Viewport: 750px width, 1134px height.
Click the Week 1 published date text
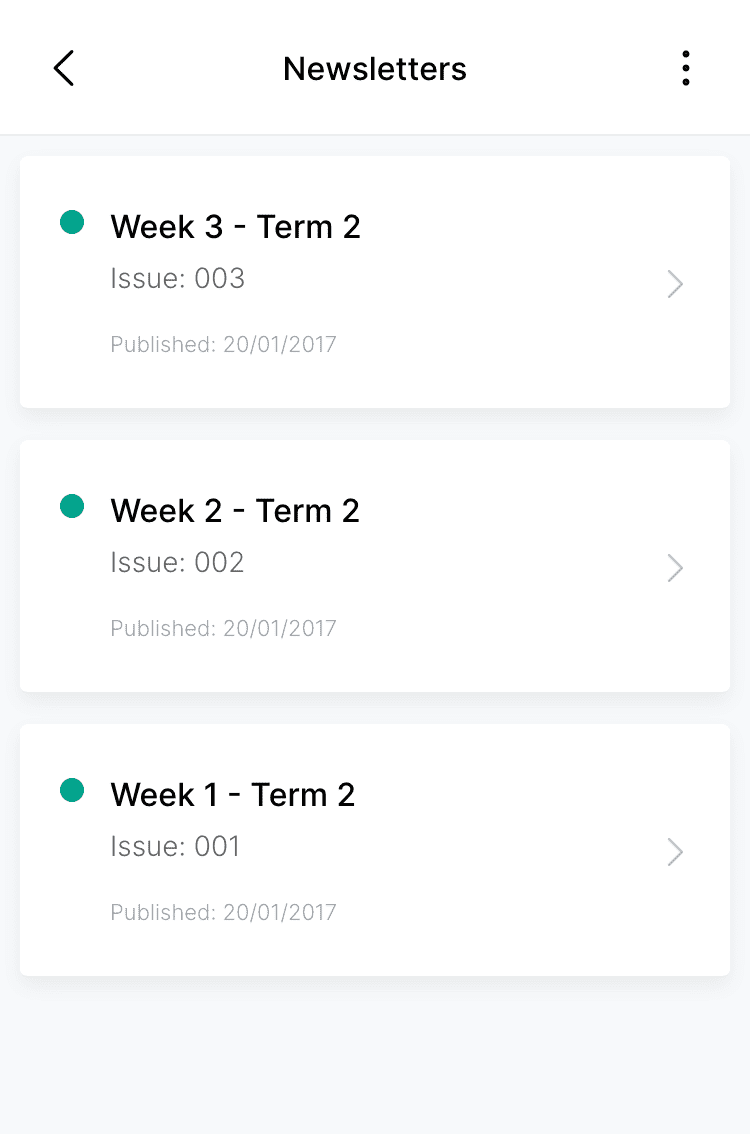223,913
